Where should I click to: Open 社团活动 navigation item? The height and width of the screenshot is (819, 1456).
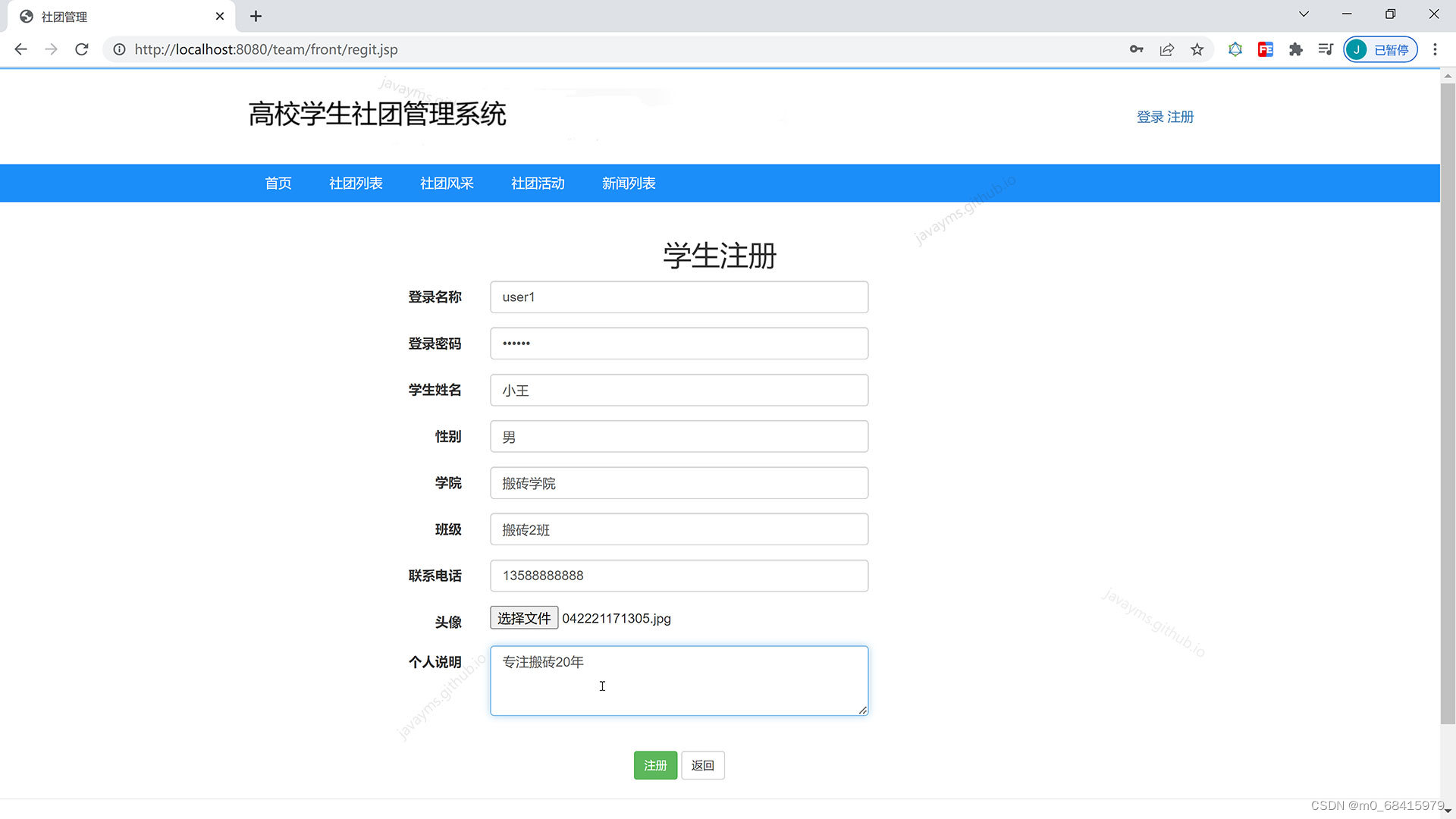(x=538, y=184)
